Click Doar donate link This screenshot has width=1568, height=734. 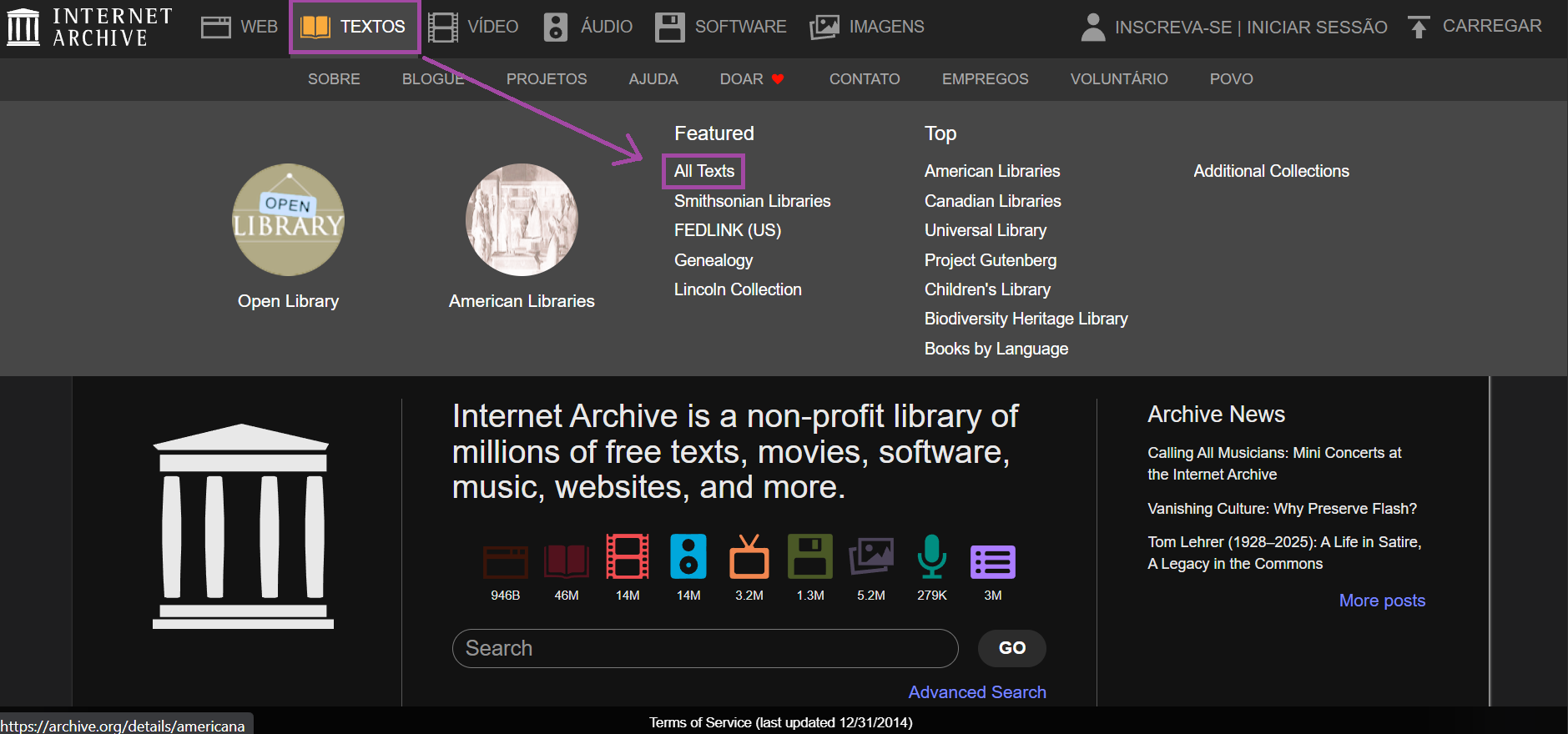[x=752, y=79]
